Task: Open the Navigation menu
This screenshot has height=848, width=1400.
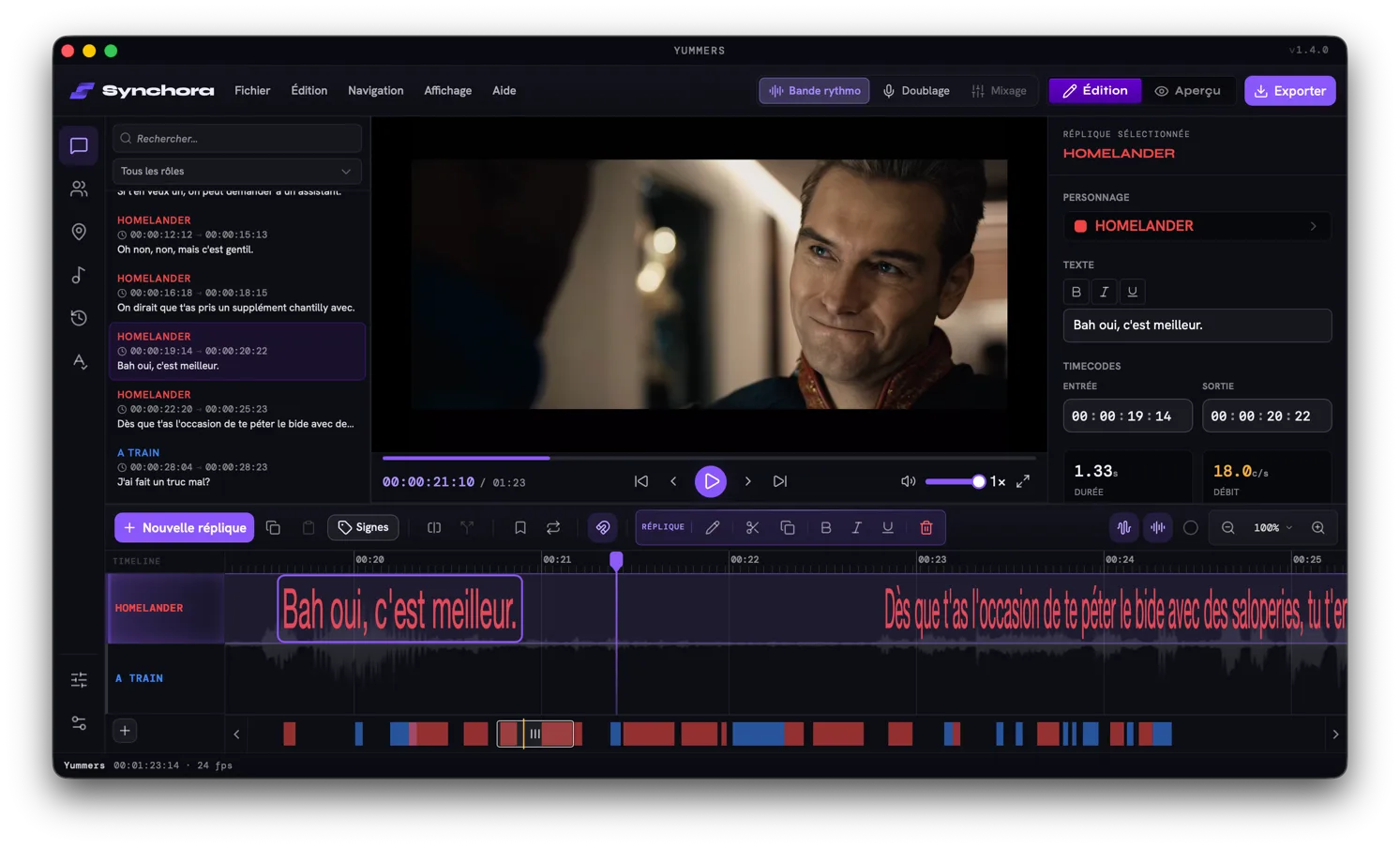Action: click(x=376, y=91)
